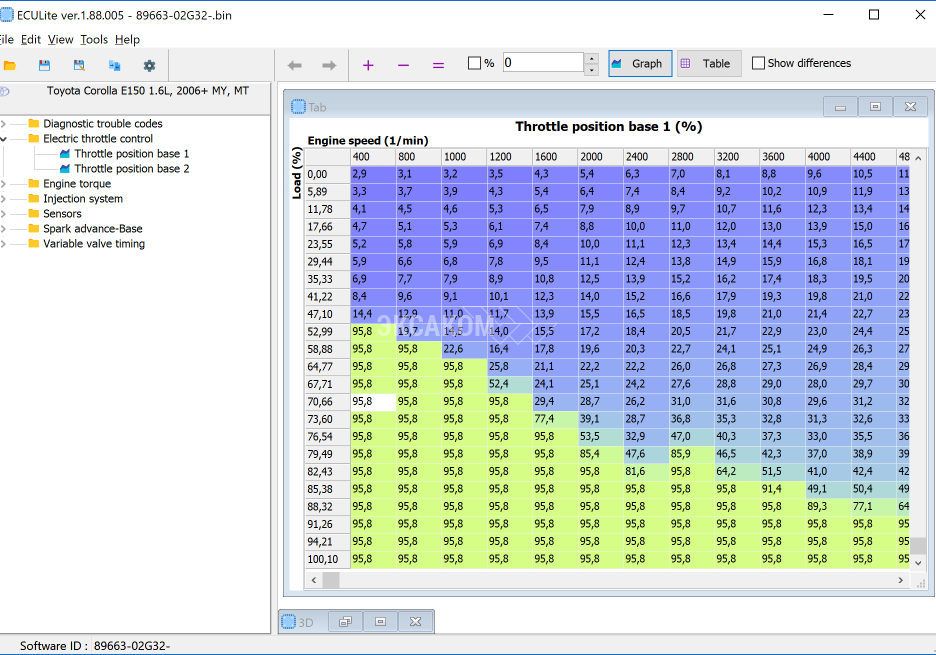Click the open file folder icon
Image resolution: width=936 pixels, height=655 pixels.
pos(10,65)
